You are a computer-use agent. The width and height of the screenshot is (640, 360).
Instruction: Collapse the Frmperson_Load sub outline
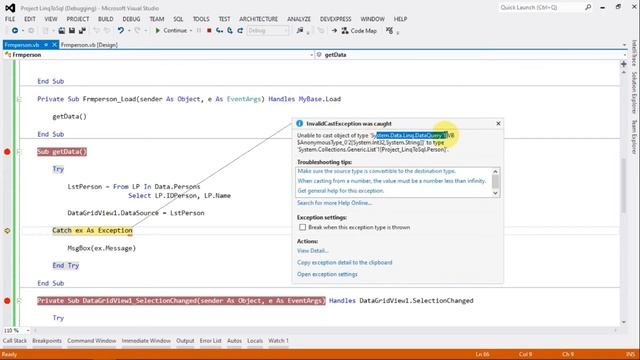click(x=19, y=99)
